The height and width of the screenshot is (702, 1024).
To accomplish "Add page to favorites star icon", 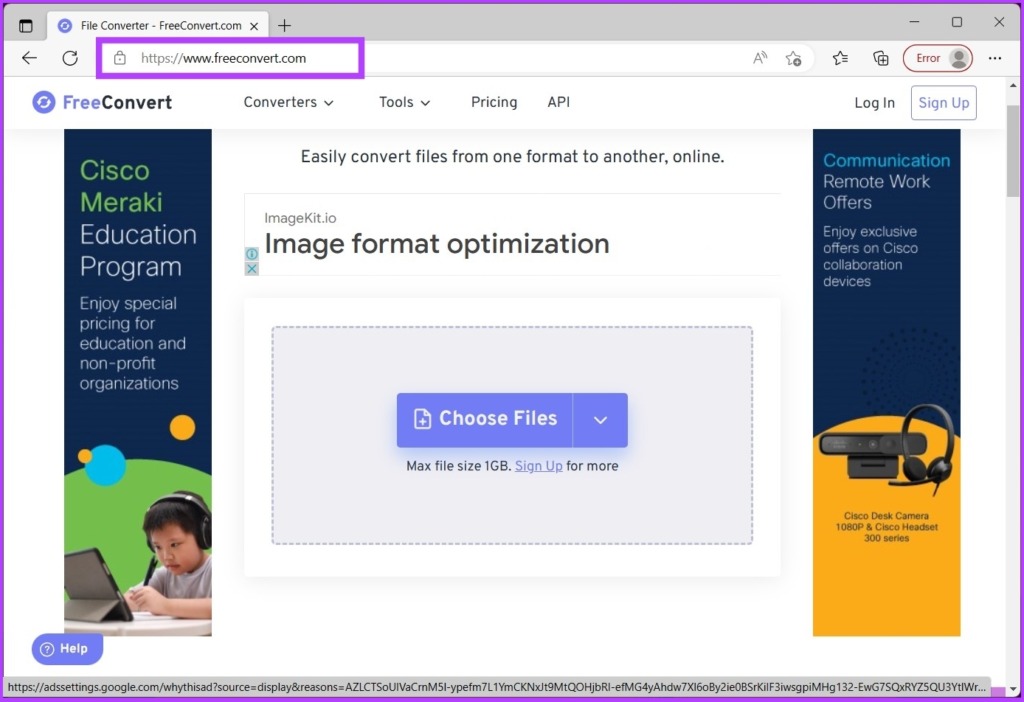I will (x=794, y=58).
